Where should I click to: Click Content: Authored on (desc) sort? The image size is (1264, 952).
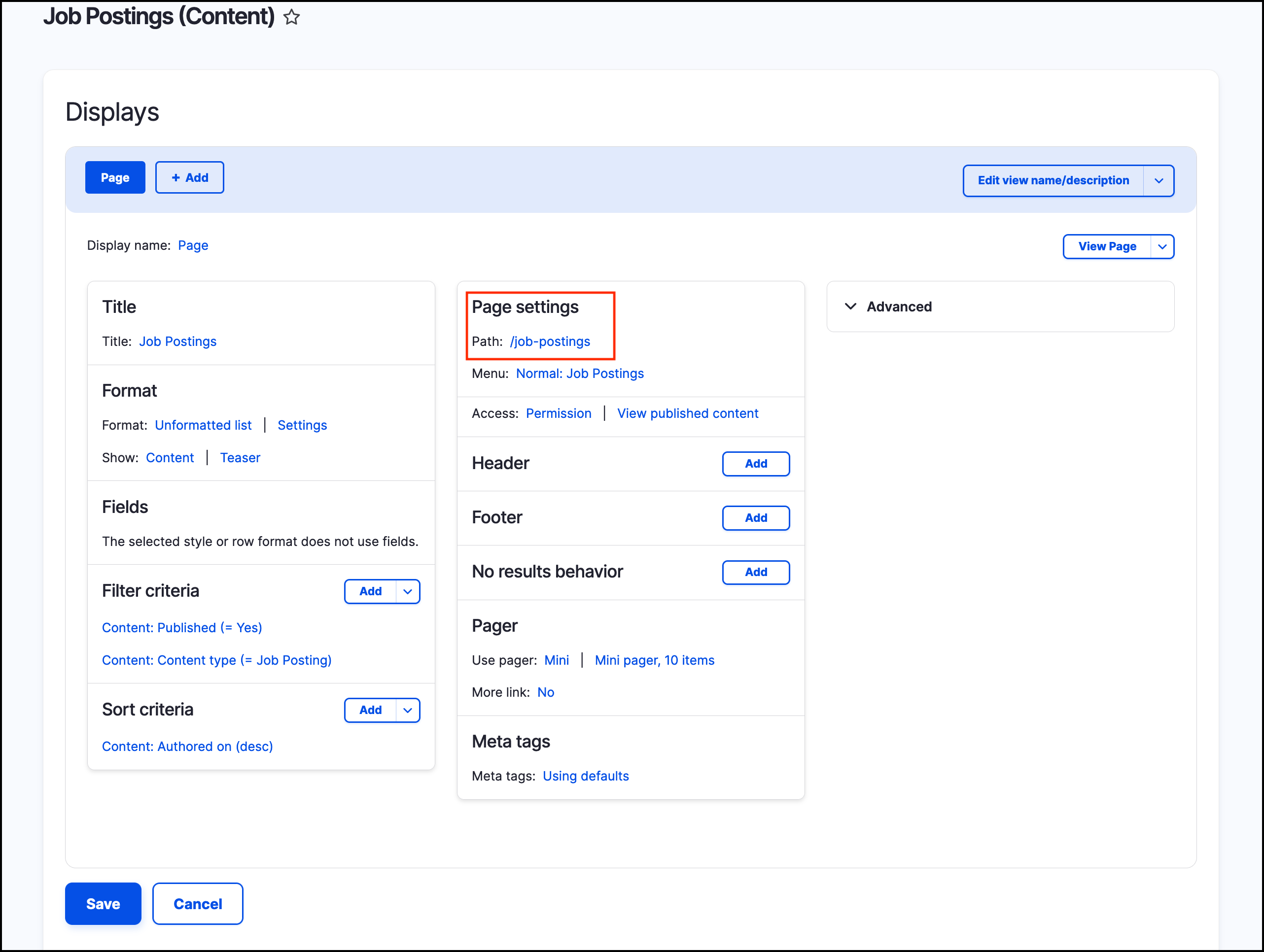click(x=187, y=747)
